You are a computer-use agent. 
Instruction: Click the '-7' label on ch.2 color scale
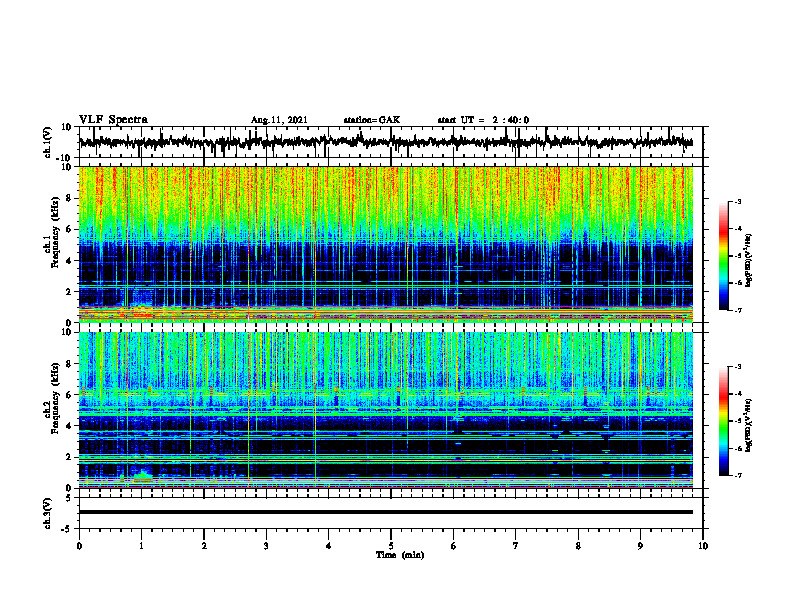[x=737, y=475]
